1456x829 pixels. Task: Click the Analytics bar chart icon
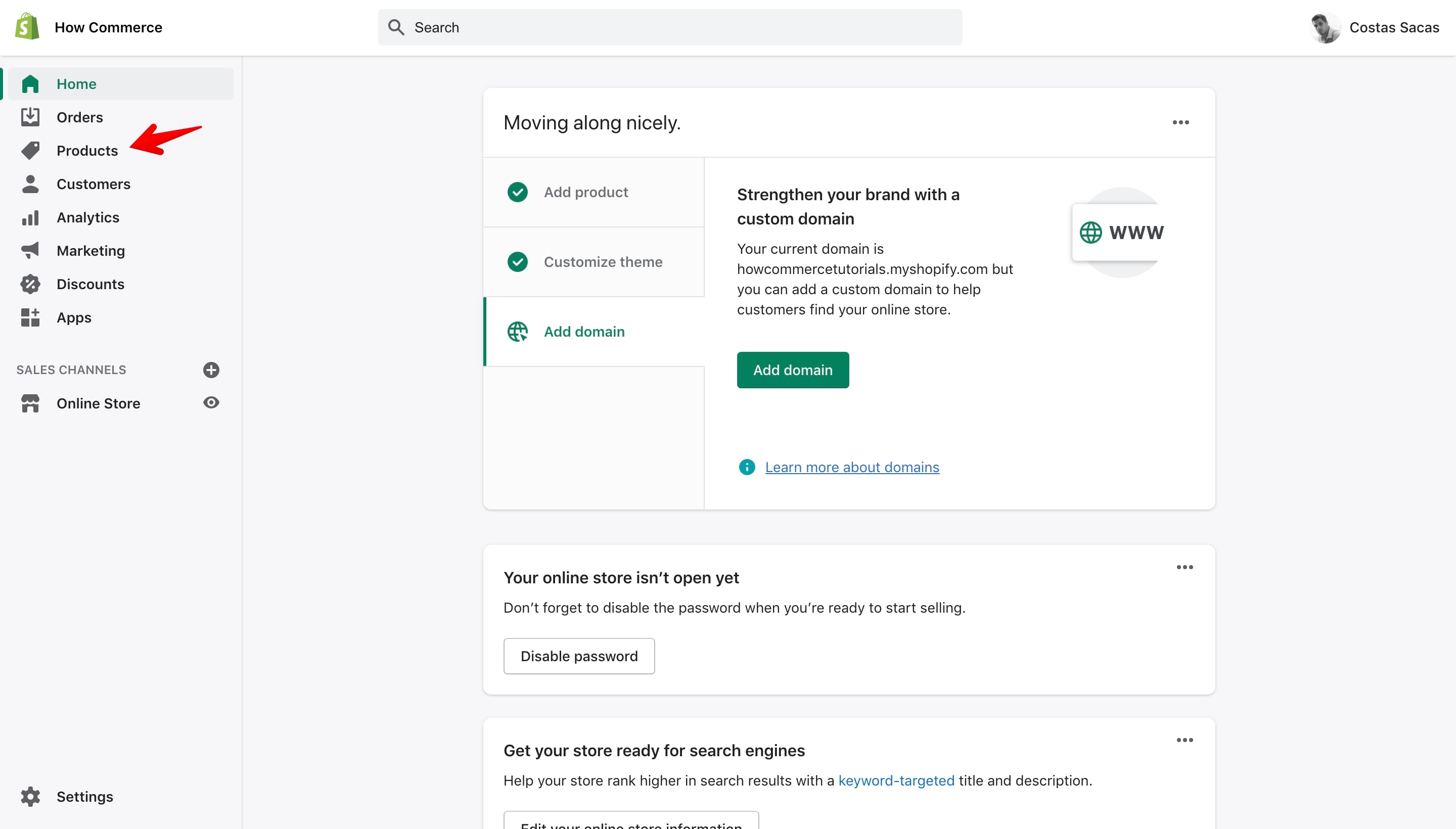30,217
